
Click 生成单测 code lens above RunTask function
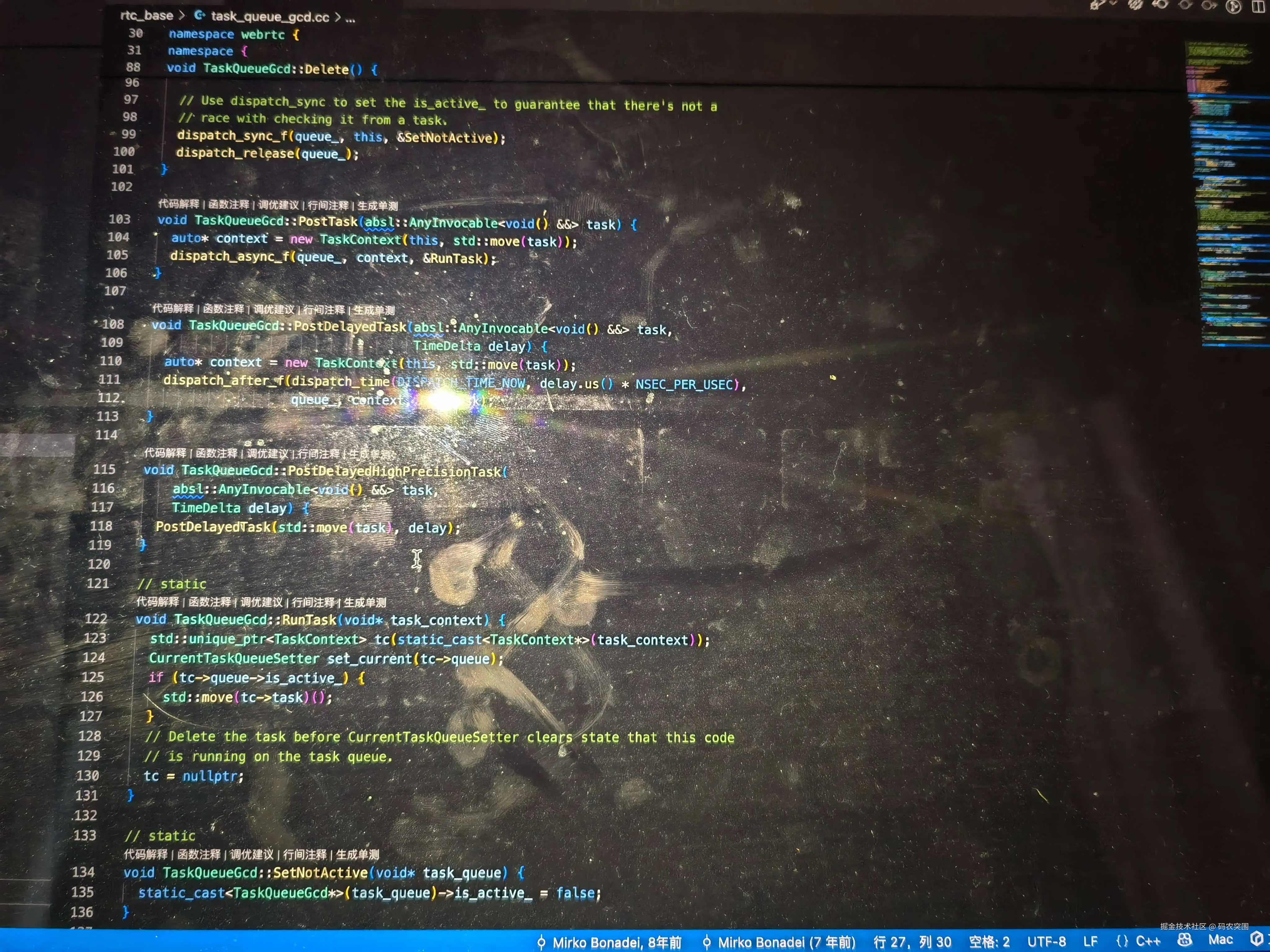[x=365, y=602]
